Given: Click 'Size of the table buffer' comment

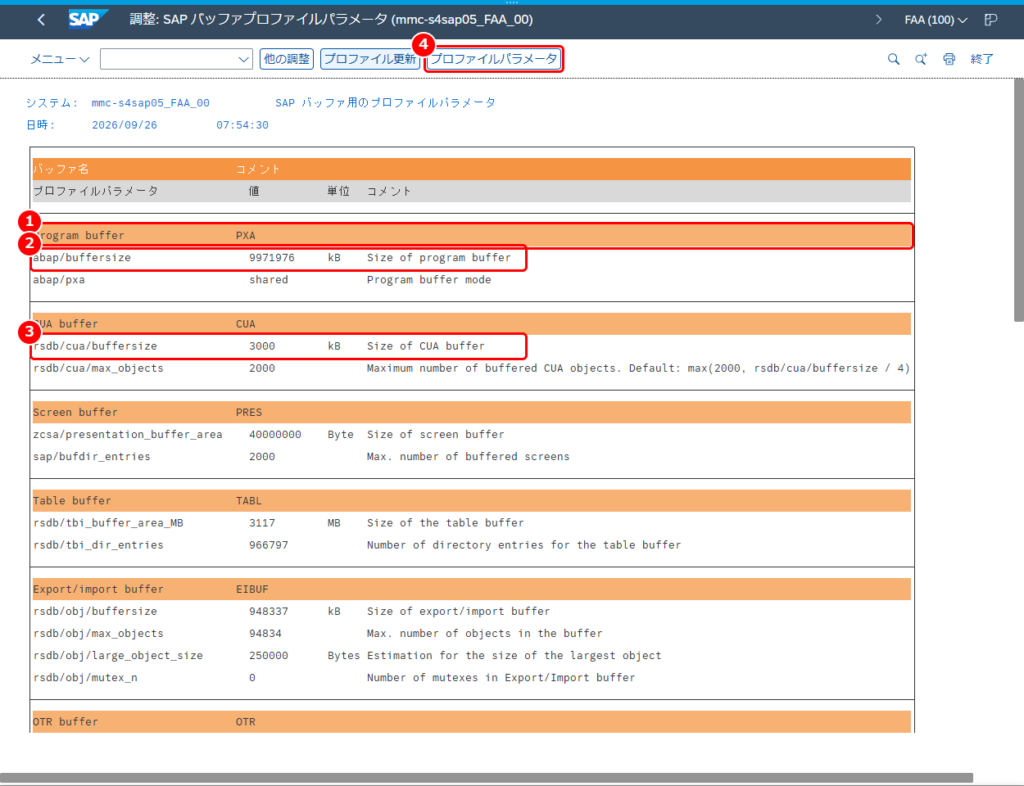Looking at the screenshot, I should click(445, 523).
